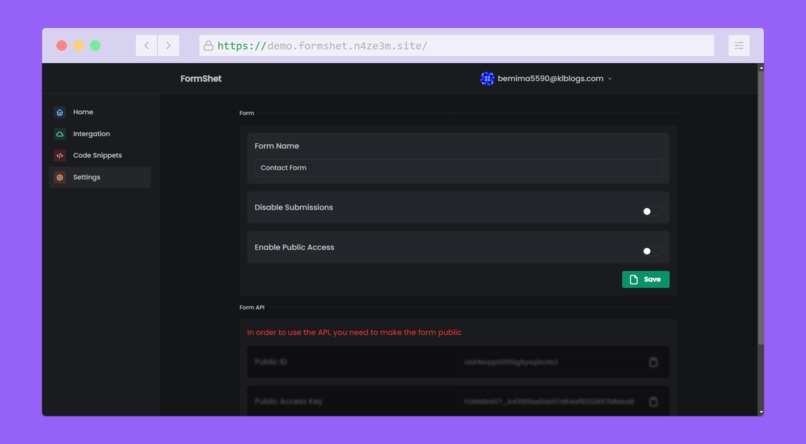Click the red API warning text

pos(354,332)
